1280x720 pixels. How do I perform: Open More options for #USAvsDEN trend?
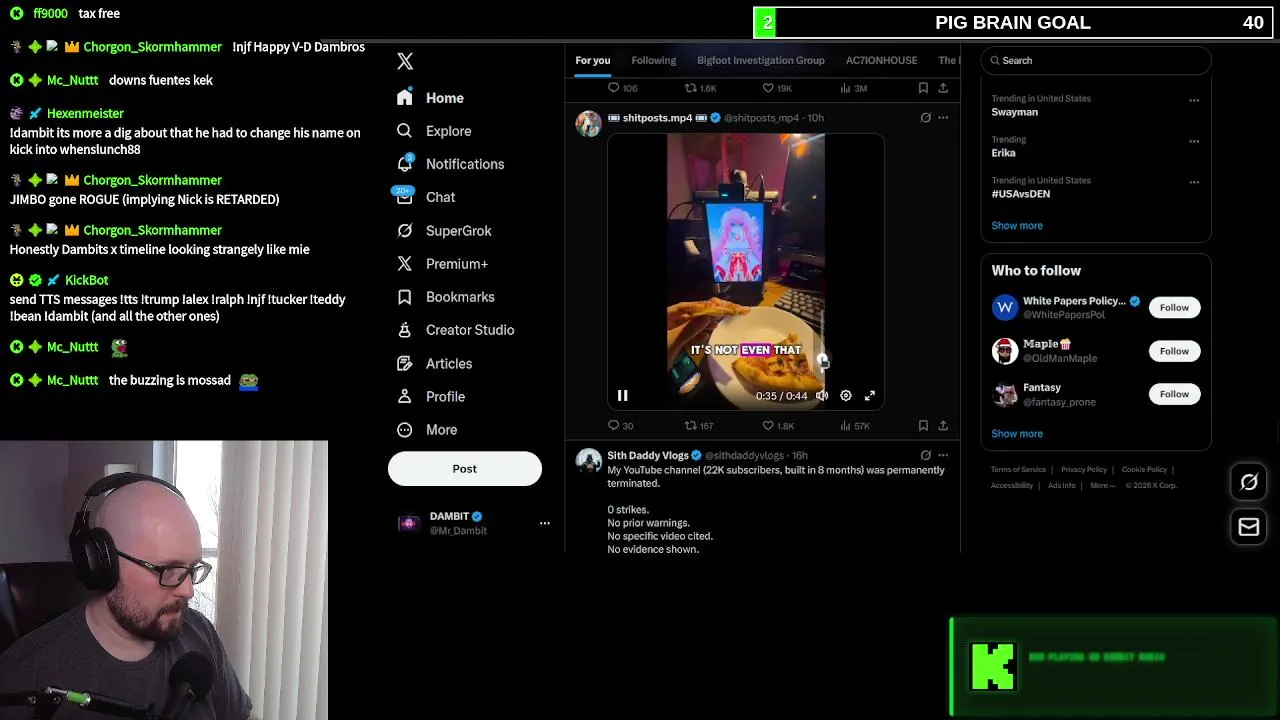[x=1194, y=182]
